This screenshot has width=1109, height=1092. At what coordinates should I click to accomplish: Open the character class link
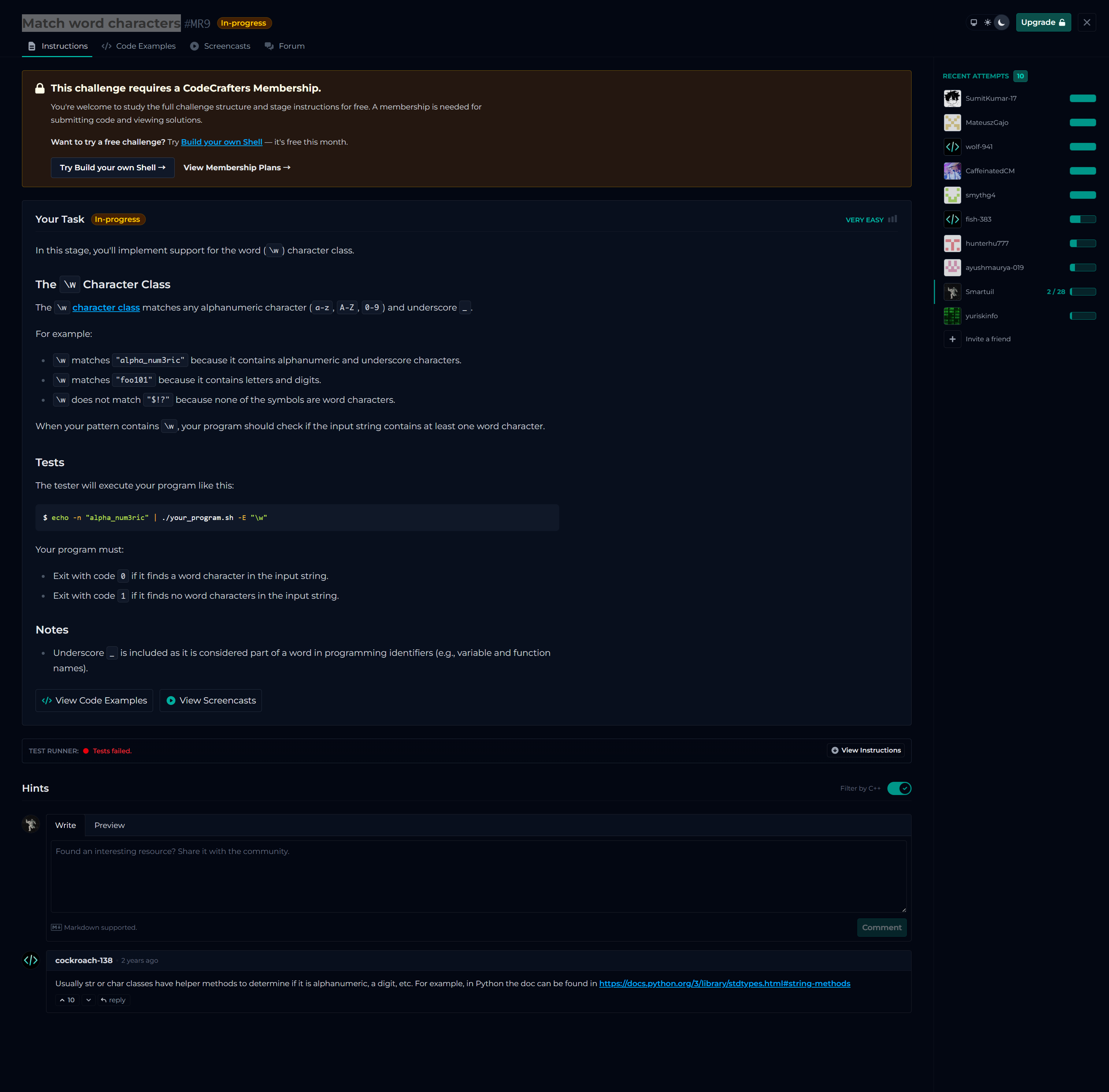pyautogui.click(x=105, y=307)
